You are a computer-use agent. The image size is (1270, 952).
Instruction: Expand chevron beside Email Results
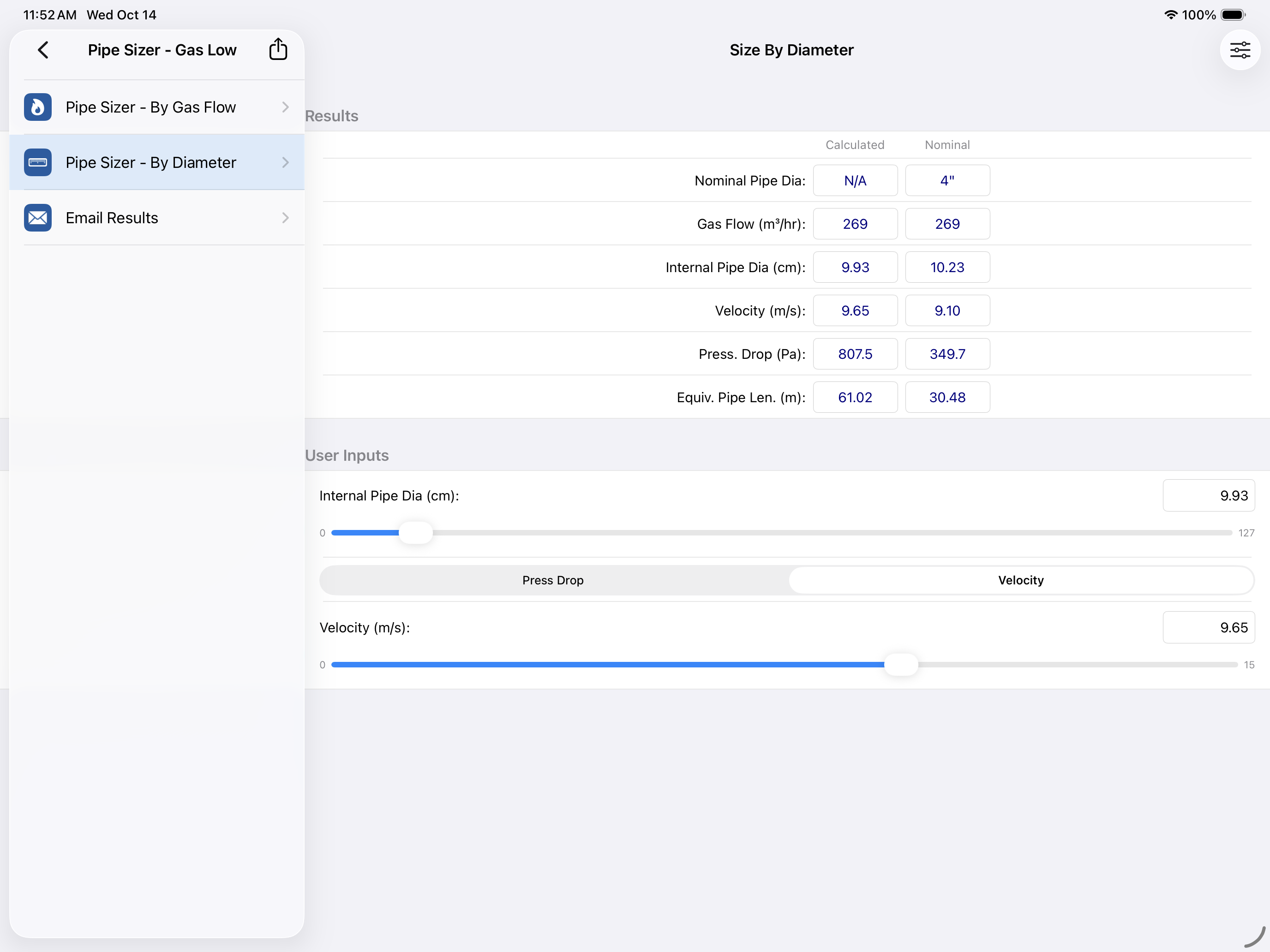pyautogui.click(x=285, y=218)
